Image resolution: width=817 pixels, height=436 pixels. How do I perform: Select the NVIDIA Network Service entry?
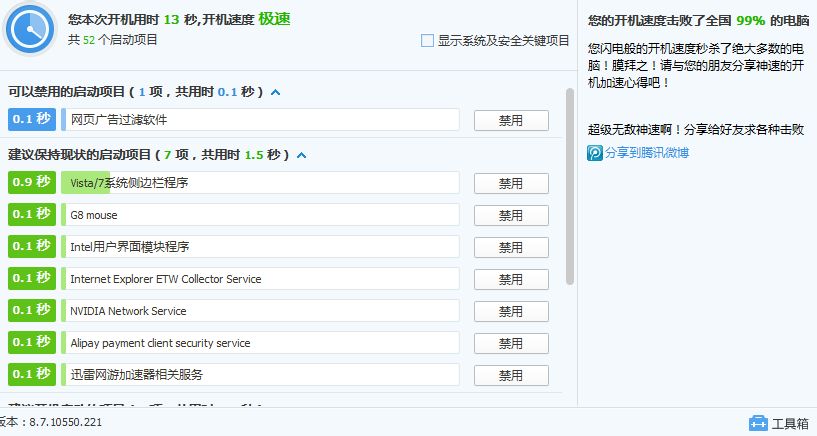coord(260,310)
